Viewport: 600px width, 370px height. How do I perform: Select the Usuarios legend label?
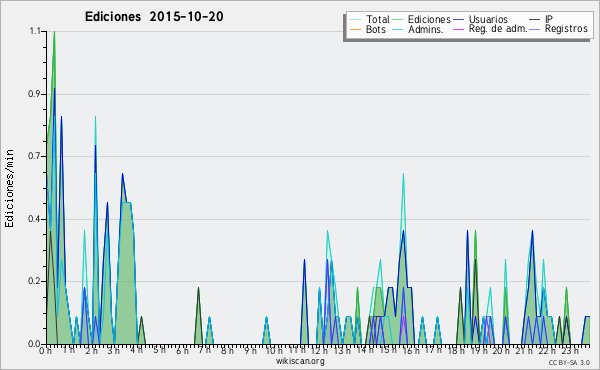488,20
